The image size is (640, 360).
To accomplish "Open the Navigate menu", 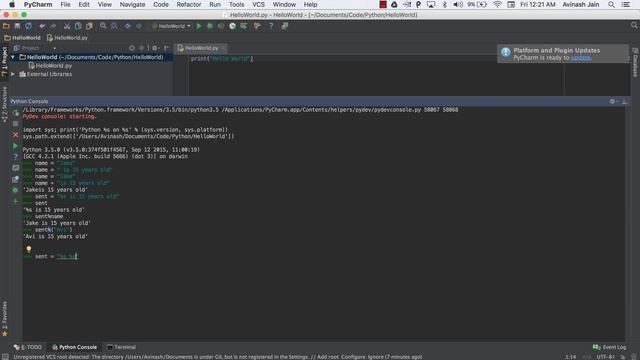I will point(132,4).
